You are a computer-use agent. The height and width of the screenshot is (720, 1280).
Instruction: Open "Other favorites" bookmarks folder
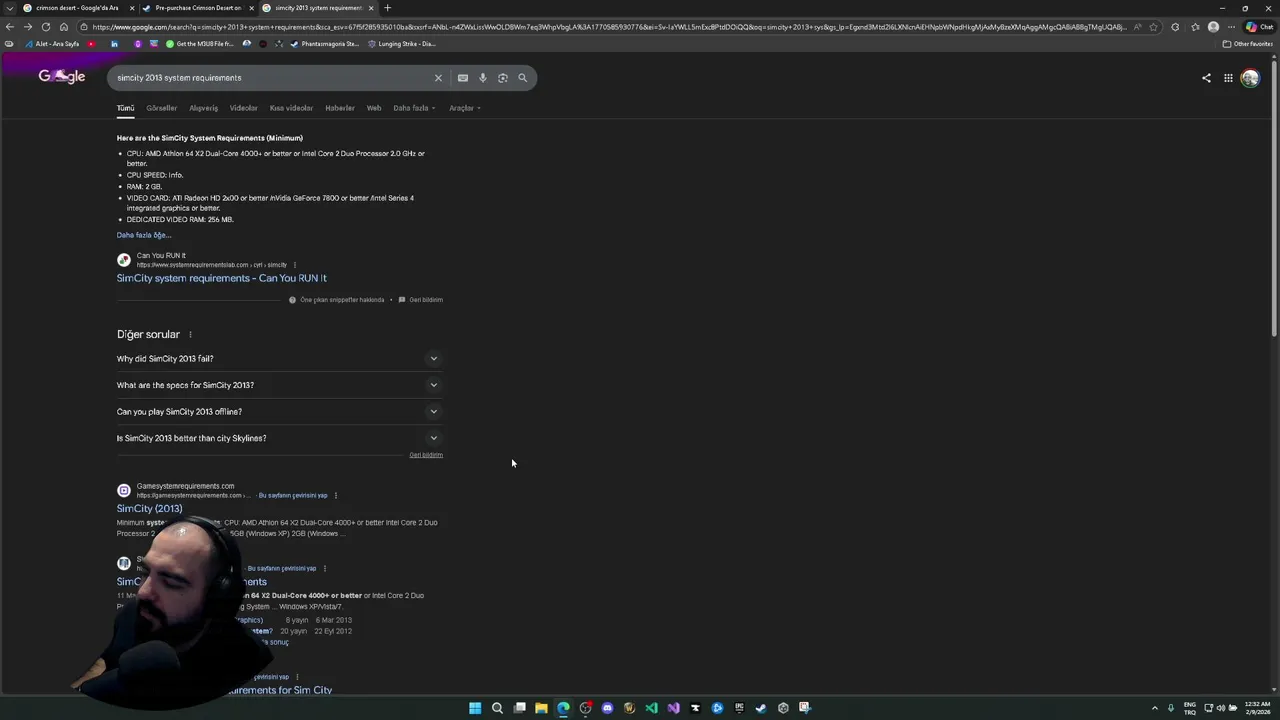pos(1247,44)
